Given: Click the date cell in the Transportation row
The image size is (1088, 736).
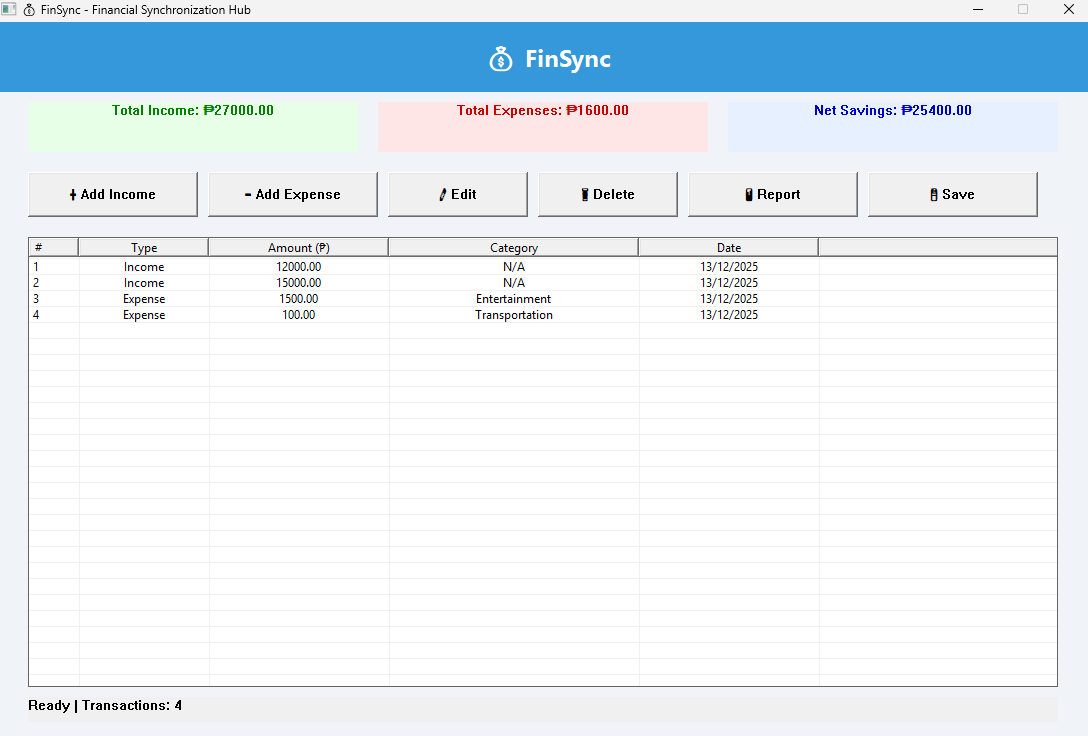Looking at the screenshot, I should click(729, 314).
